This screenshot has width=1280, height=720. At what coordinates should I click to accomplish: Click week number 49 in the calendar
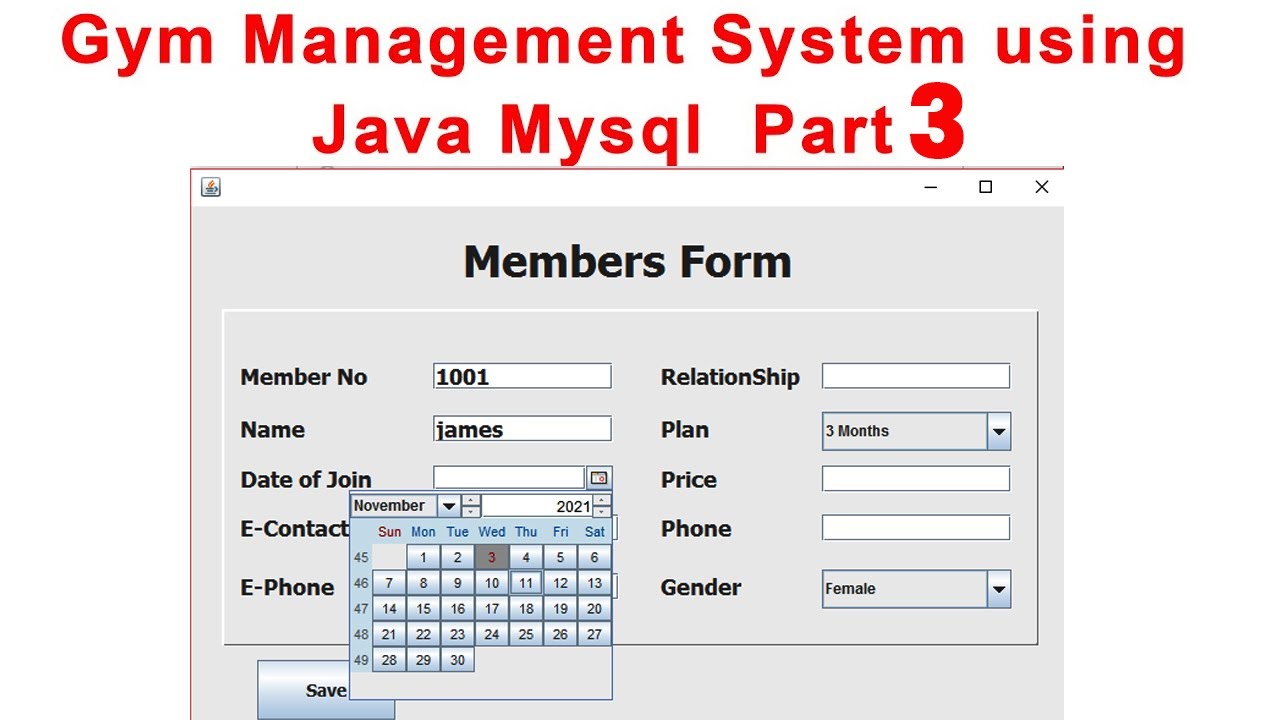361,660
